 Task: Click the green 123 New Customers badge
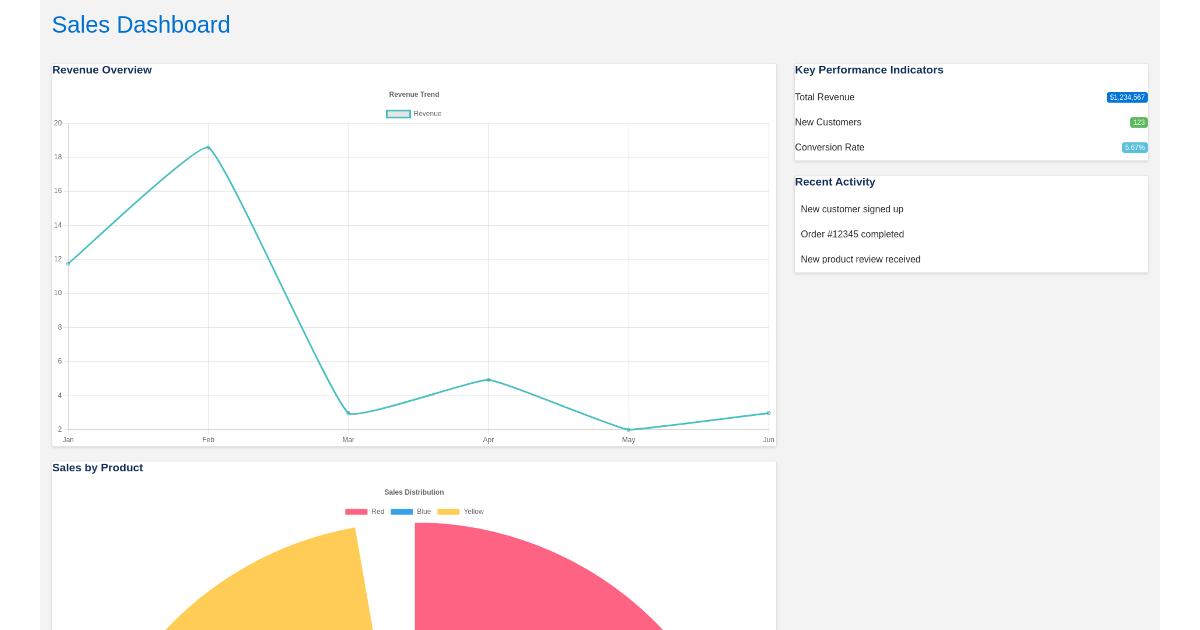[1138, 122]
